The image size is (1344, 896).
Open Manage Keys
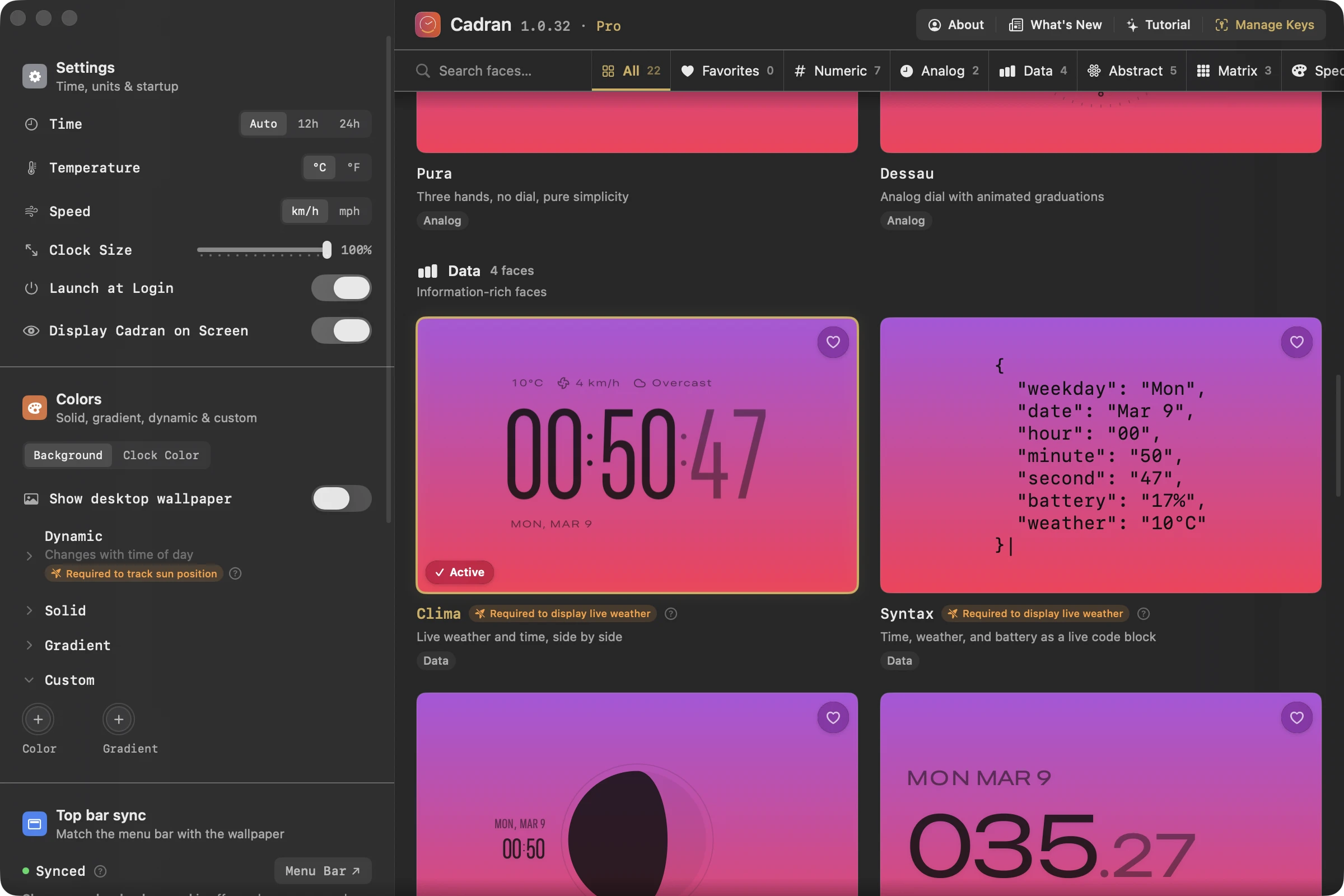(x=1264, y=25)
